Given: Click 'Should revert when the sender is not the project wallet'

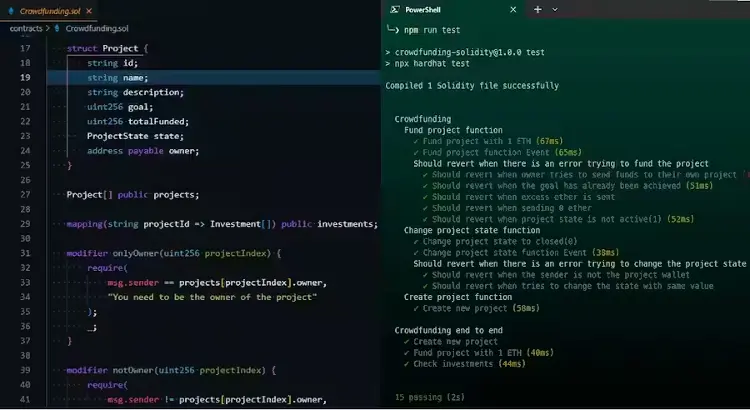Looking at the screenshot, I should (x=556, y=275).
